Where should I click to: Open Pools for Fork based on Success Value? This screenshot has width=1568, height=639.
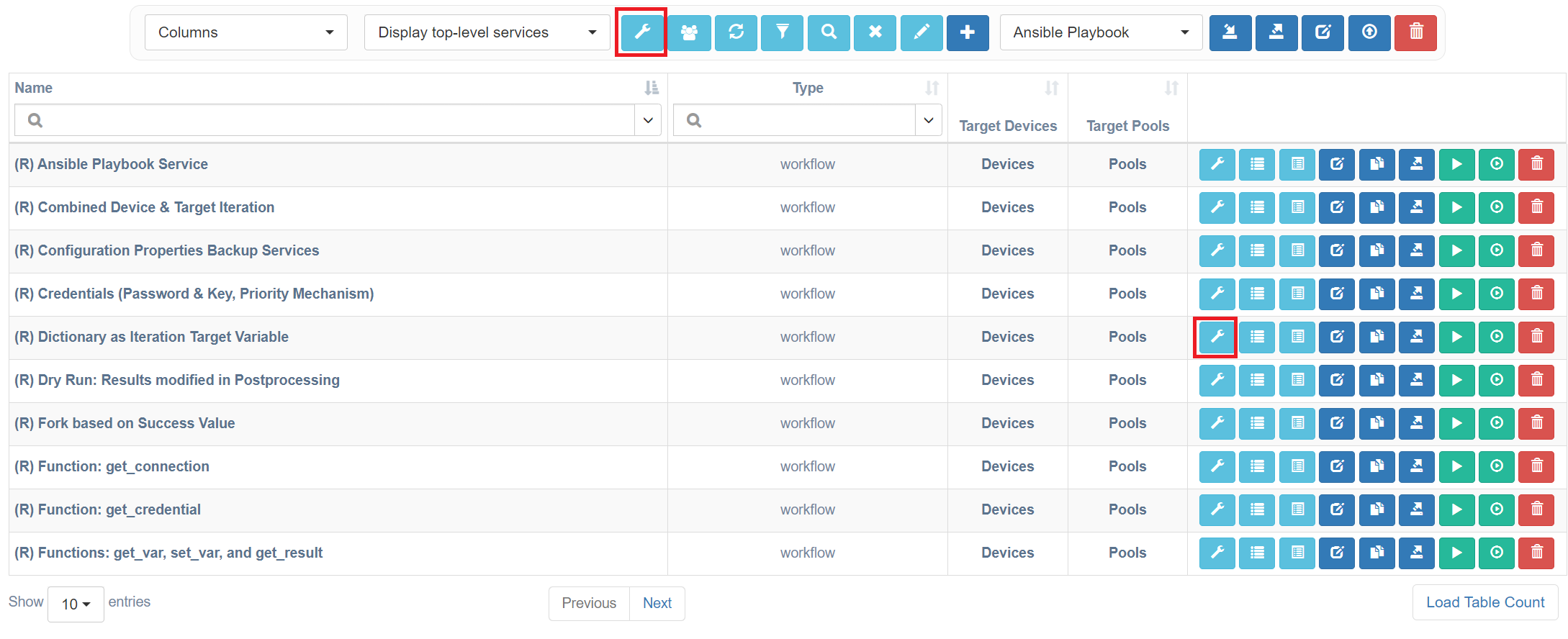pyautogui.click(x=1127, y=423)
